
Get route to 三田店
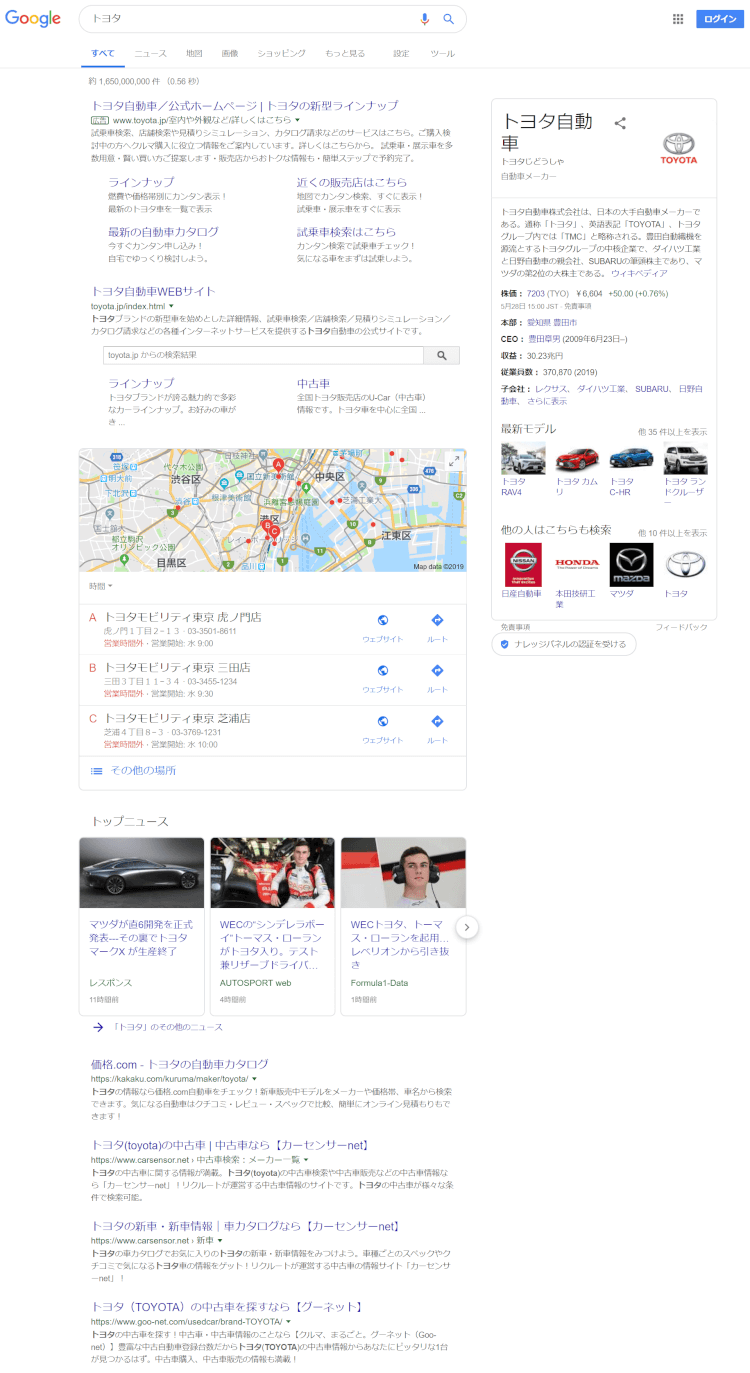coord(437,676)
